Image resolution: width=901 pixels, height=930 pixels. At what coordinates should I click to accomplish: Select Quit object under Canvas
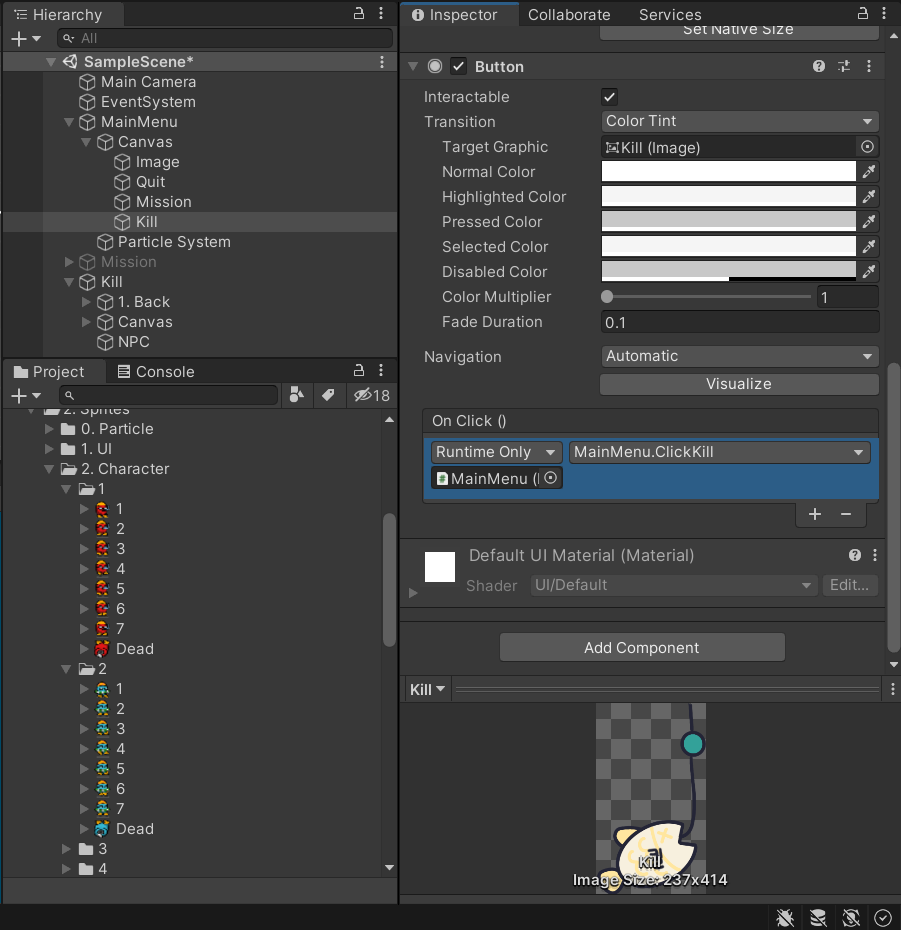click(150, 182)
